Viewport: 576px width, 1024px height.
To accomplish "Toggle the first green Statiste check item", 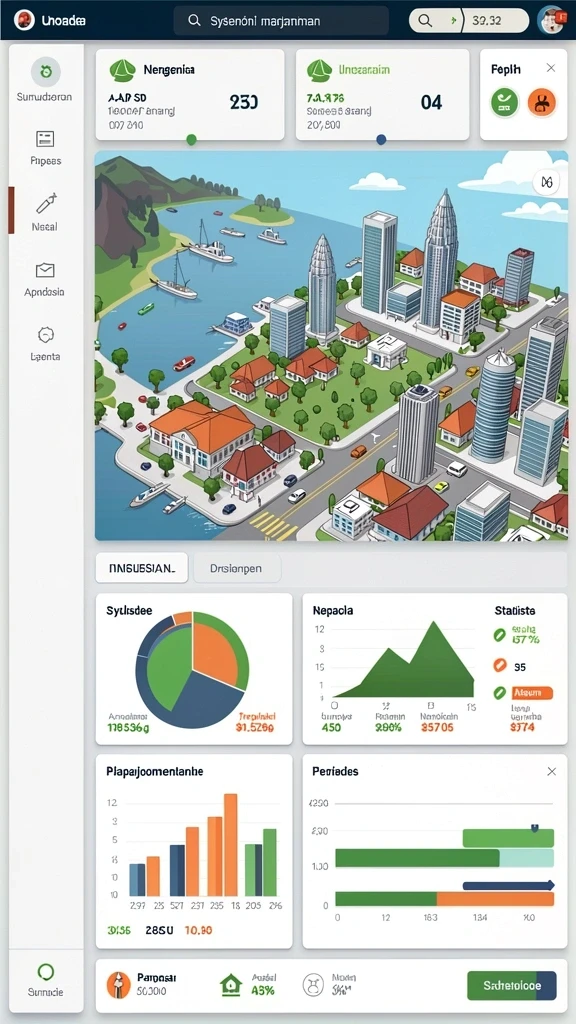I will coord(500,634).
